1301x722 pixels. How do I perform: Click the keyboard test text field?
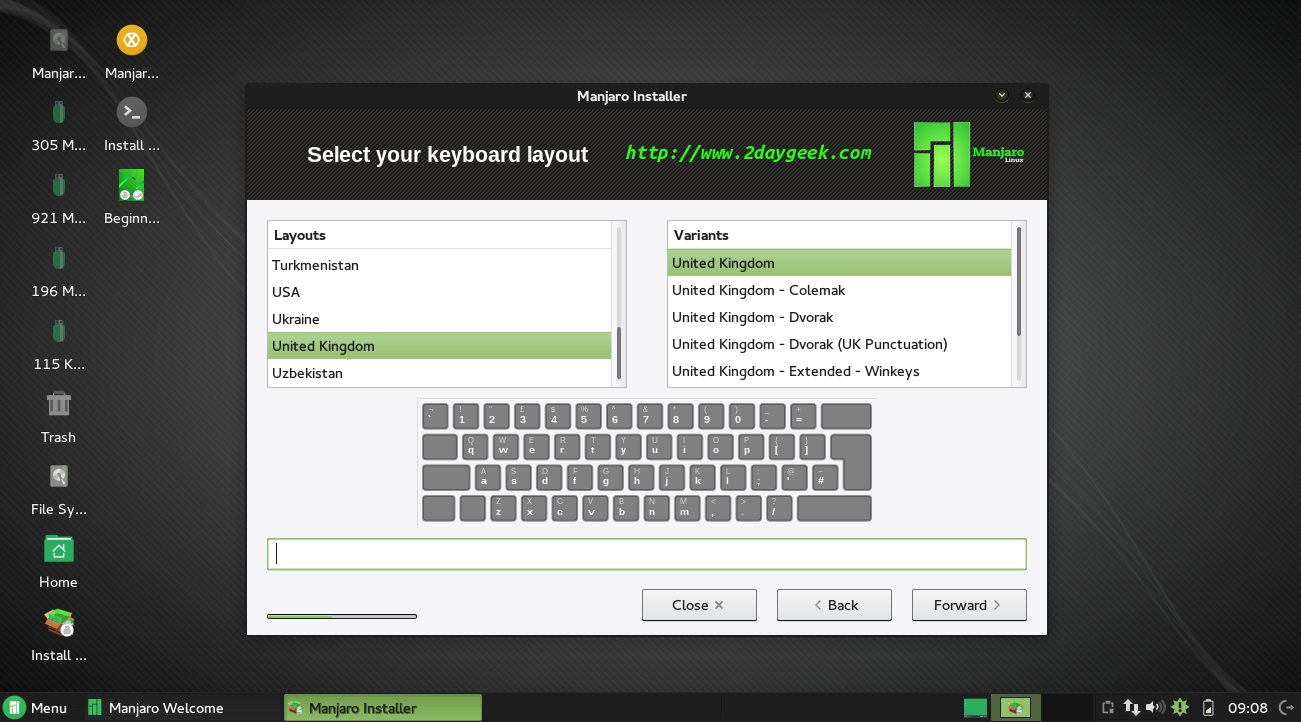[646, 554]
